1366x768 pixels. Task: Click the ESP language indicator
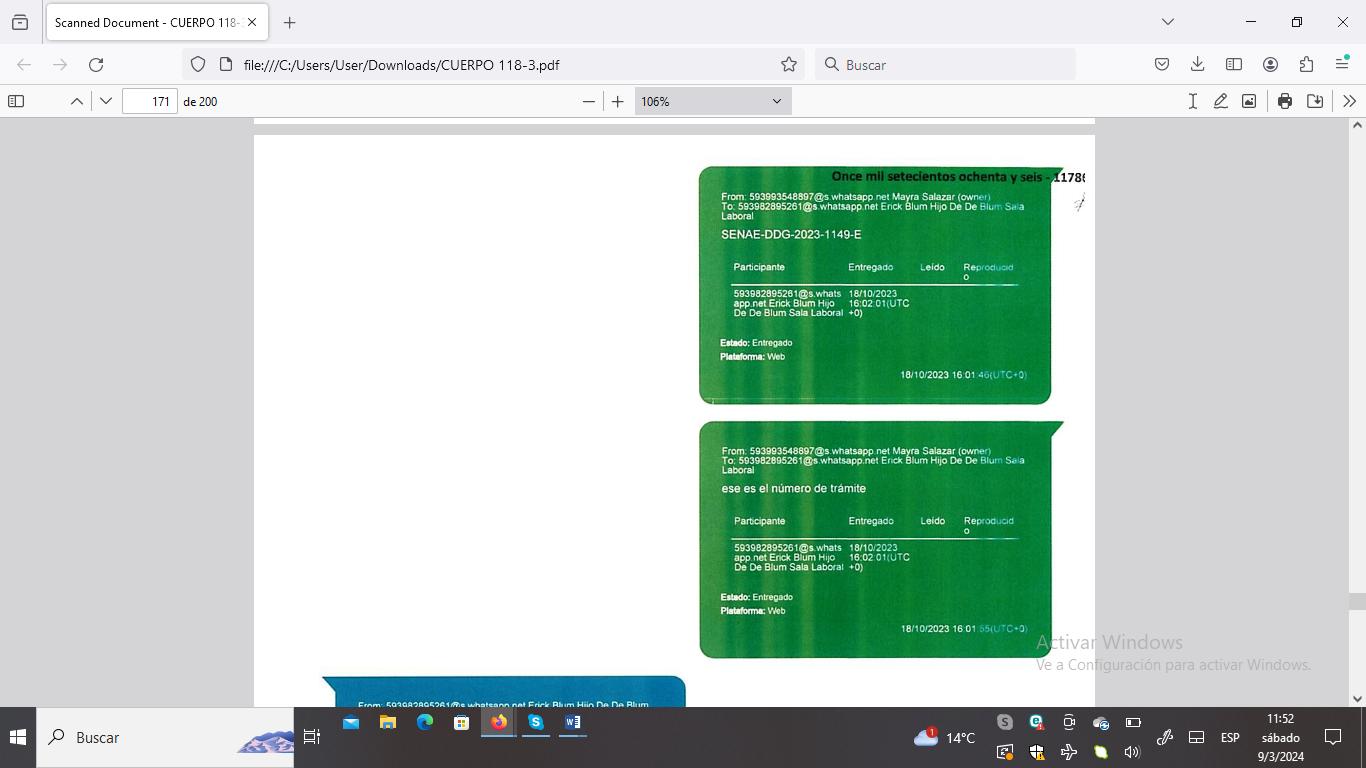[1230, 737]
